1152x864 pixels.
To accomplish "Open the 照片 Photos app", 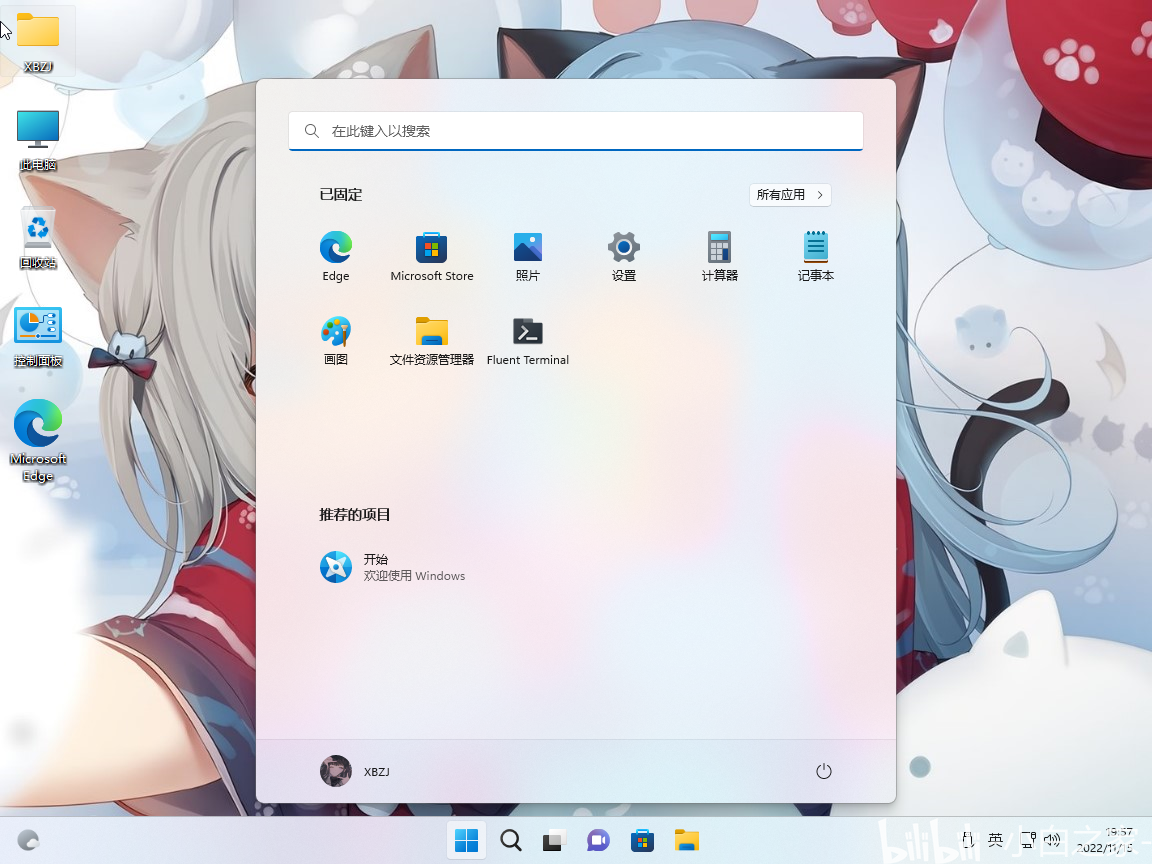I will tap(528, 256).
